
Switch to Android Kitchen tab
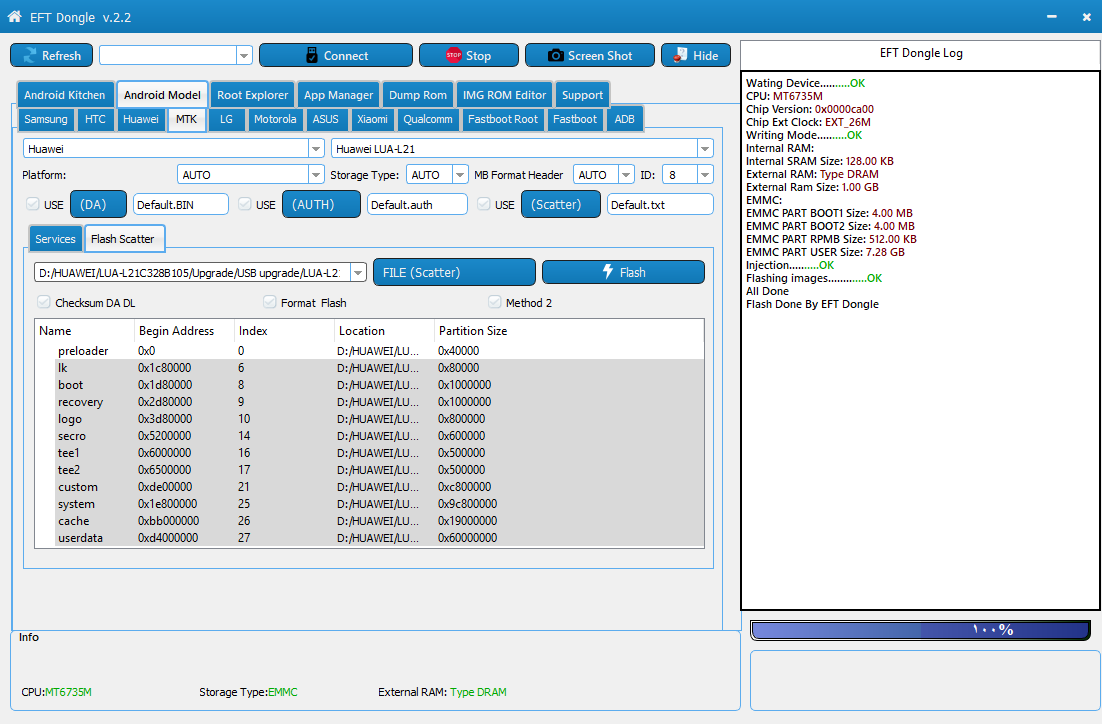64,95
